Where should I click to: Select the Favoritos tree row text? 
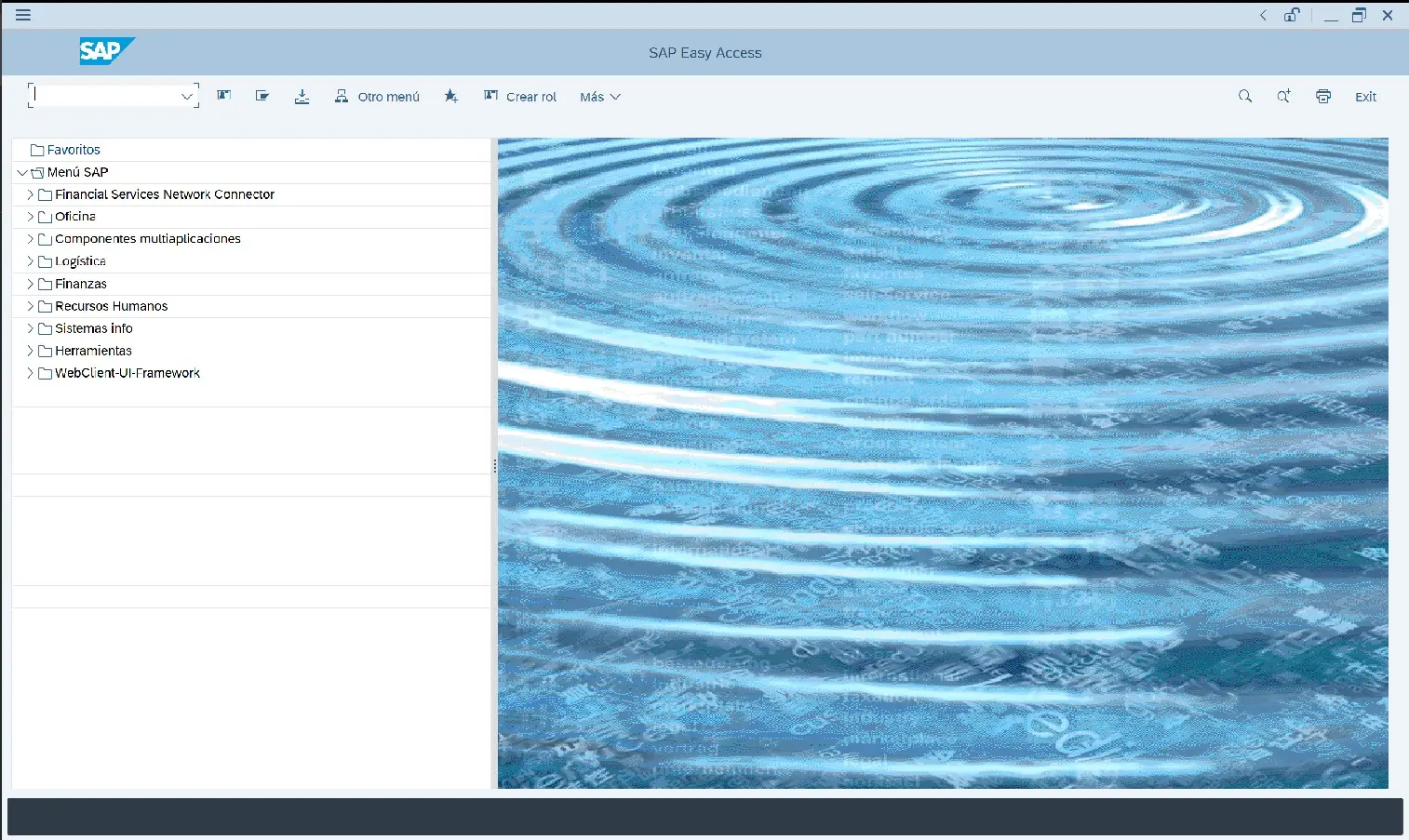click(74, 150)
